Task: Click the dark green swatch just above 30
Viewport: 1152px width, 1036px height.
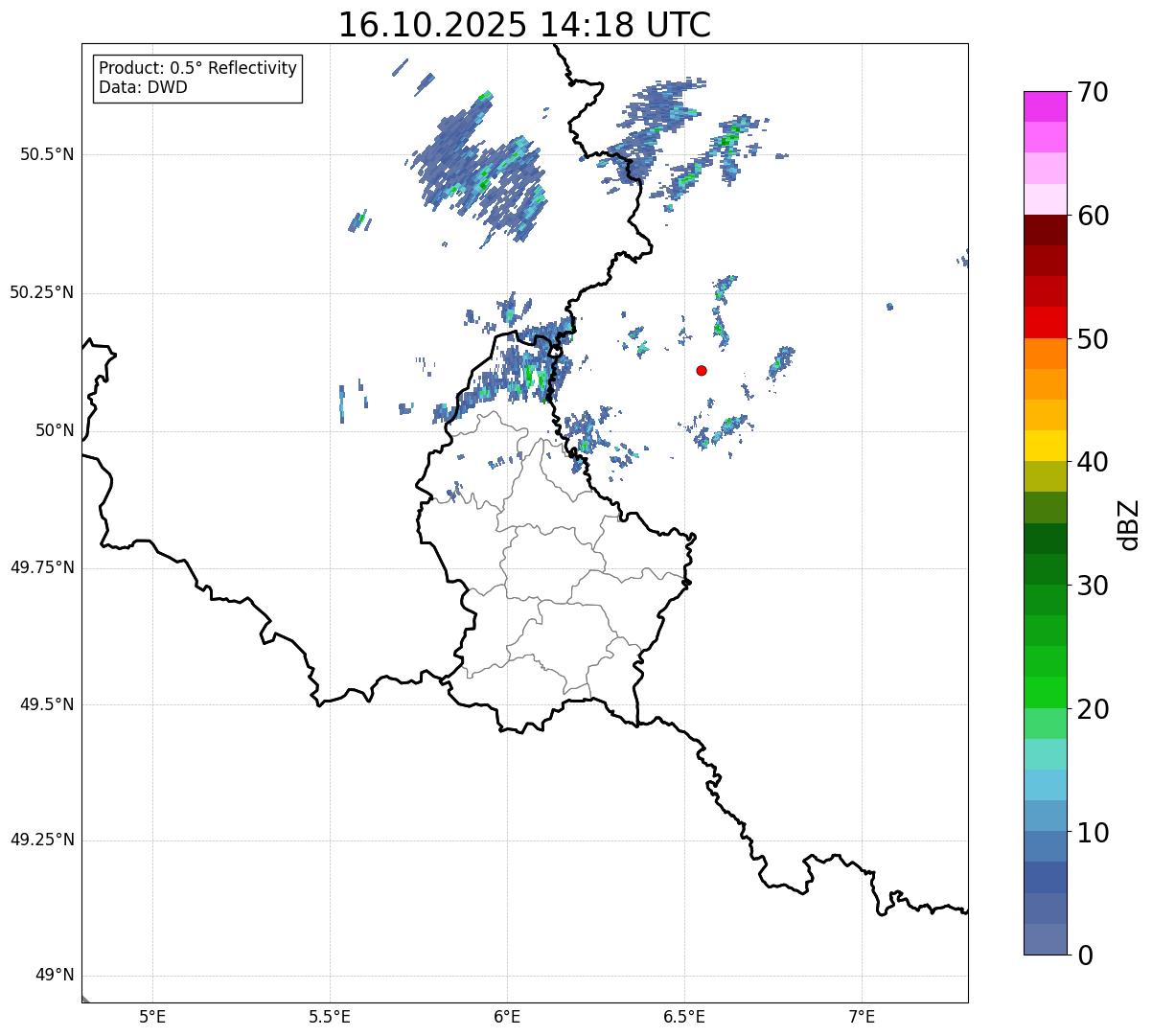Action: tap(1046, 569)
